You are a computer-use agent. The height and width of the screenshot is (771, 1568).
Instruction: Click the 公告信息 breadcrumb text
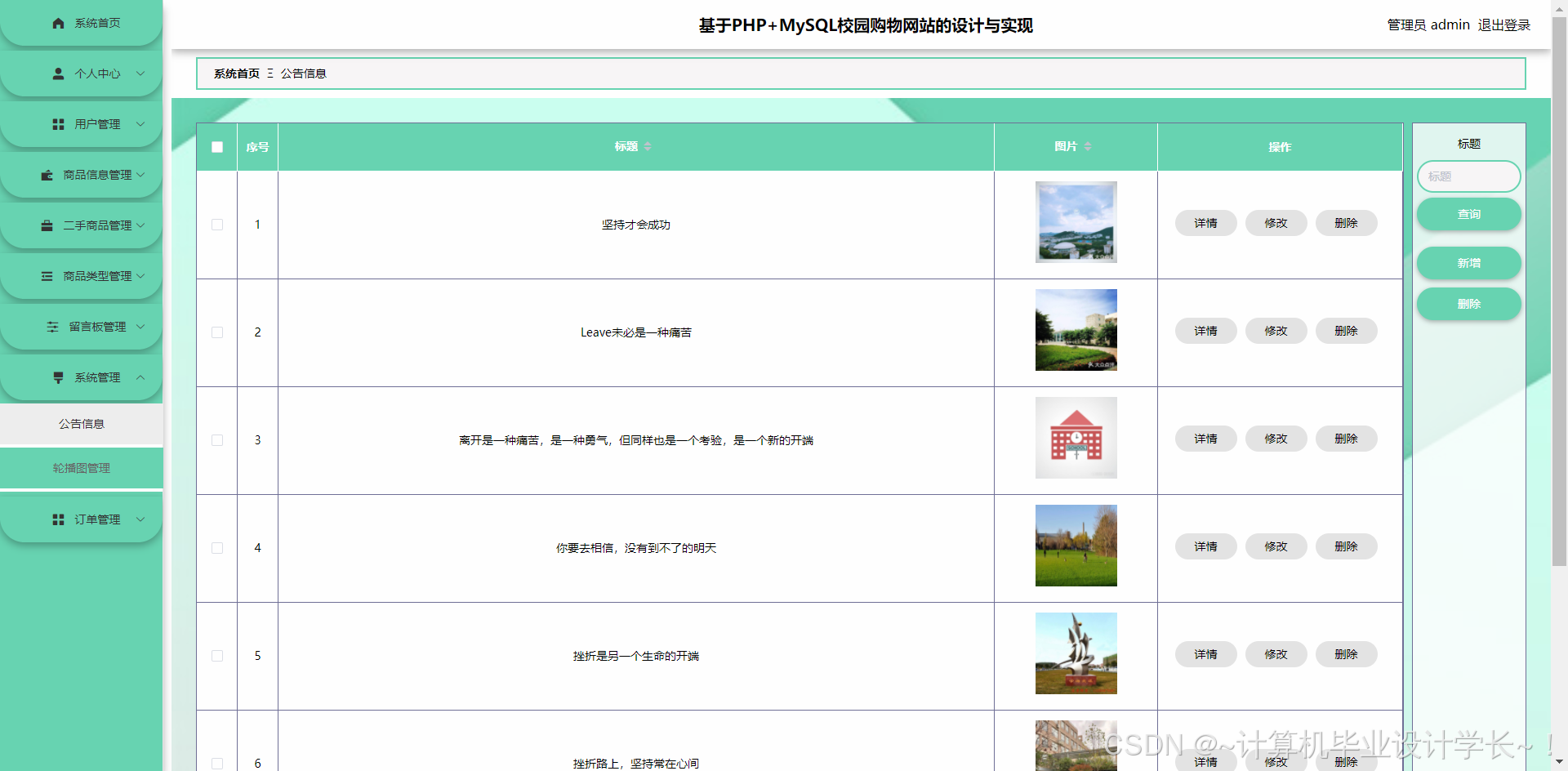pyautogui.click(x=304, y=74)
